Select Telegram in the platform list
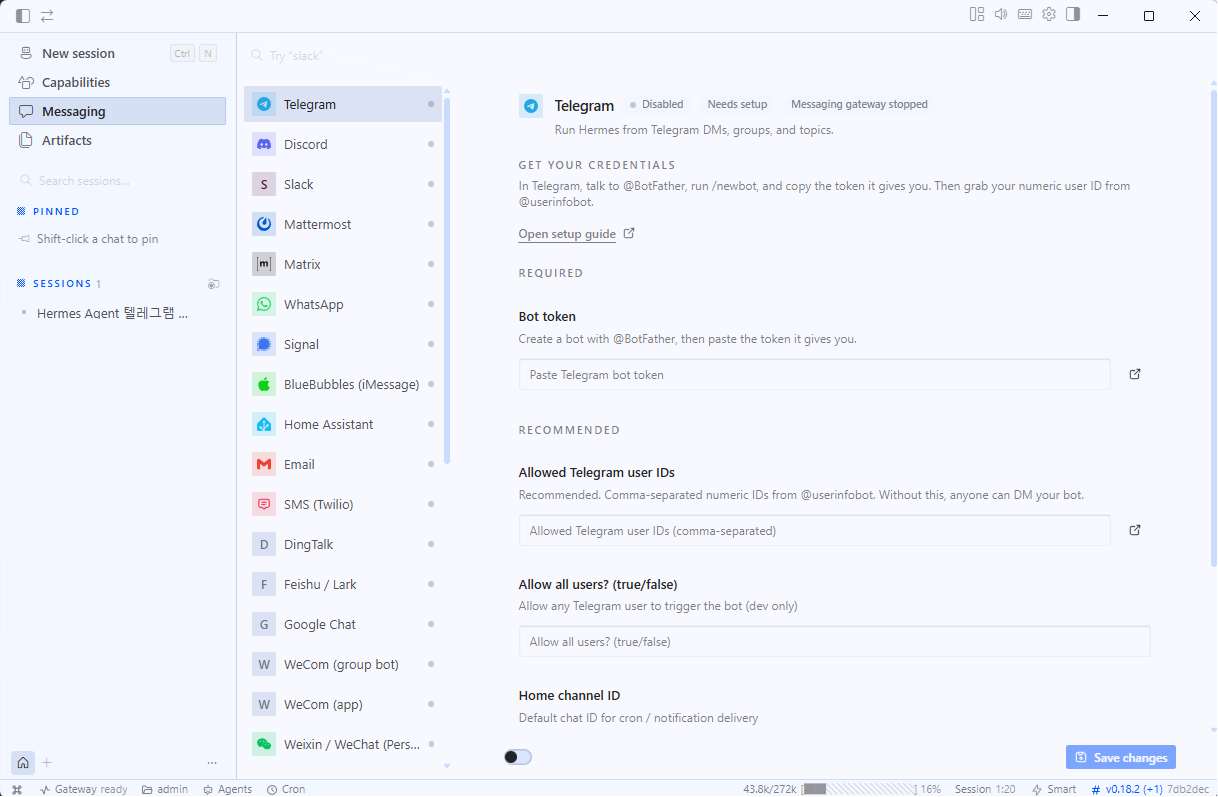 tap(343, 104)
